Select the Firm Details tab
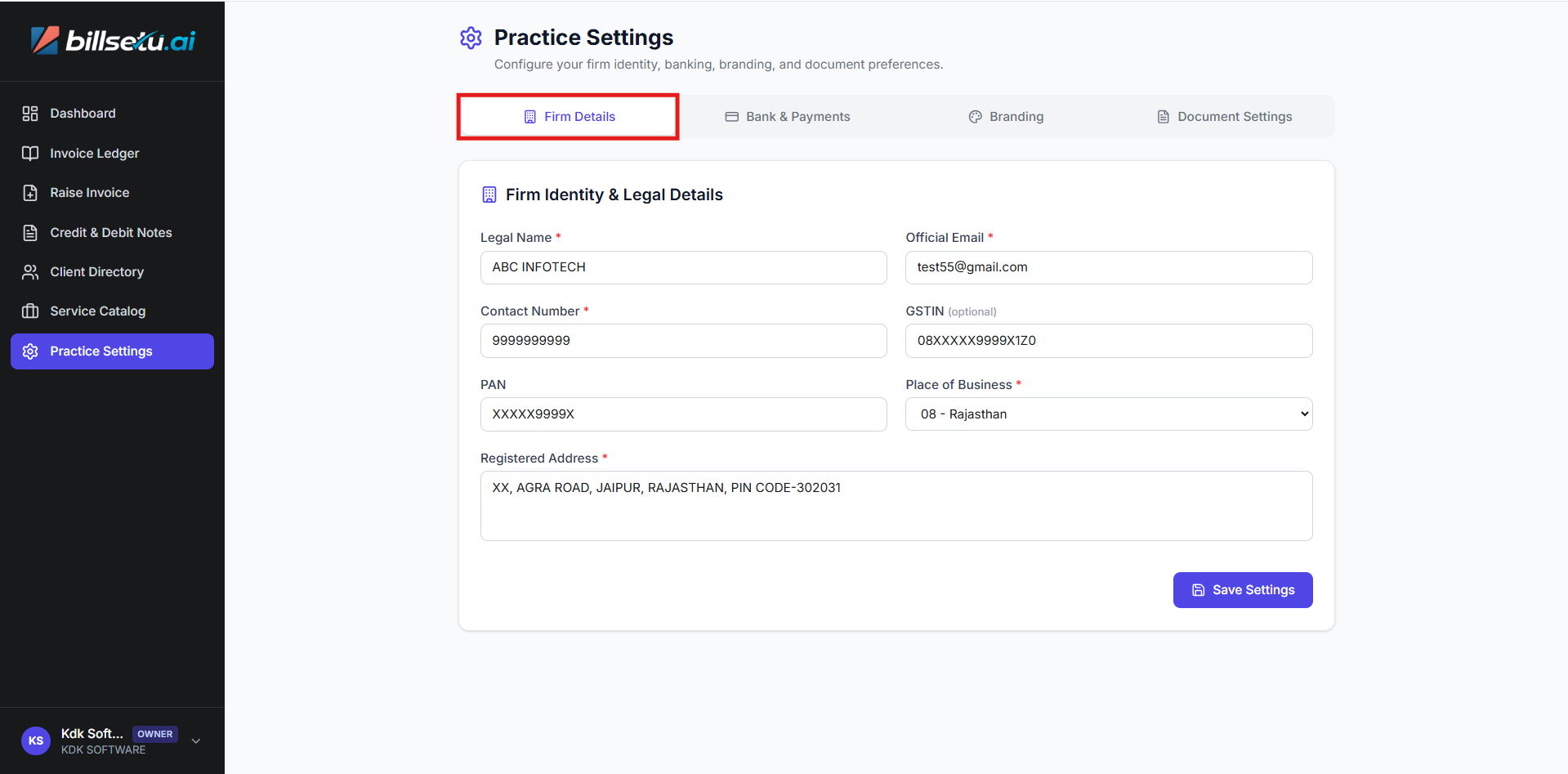This screenshot has width=1568, height=774. tap(569, 117)
